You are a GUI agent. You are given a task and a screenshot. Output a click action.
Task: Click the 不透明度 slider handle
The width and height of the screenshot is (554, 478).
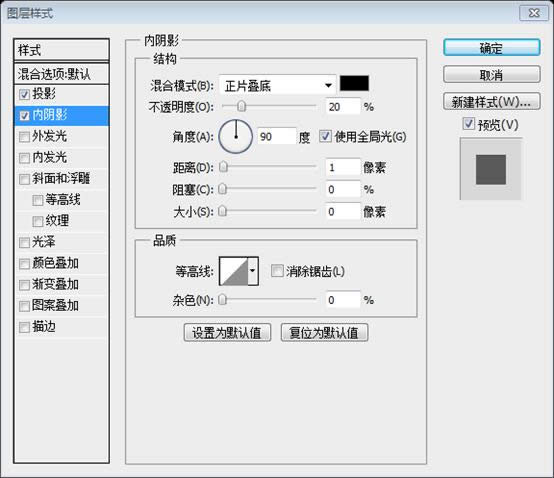[242, 106]
